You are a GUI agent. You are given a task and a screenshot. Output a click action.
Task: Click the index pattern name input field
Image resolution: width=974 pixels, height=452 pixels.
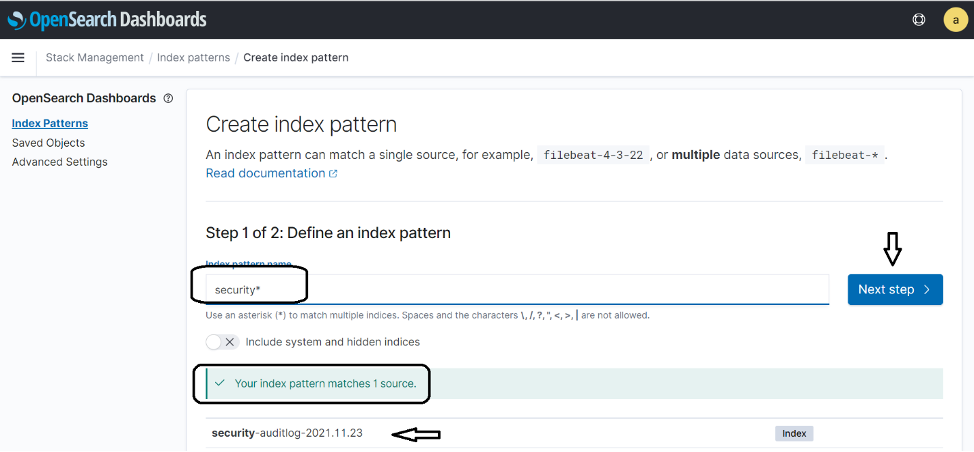tap(517, 289)
